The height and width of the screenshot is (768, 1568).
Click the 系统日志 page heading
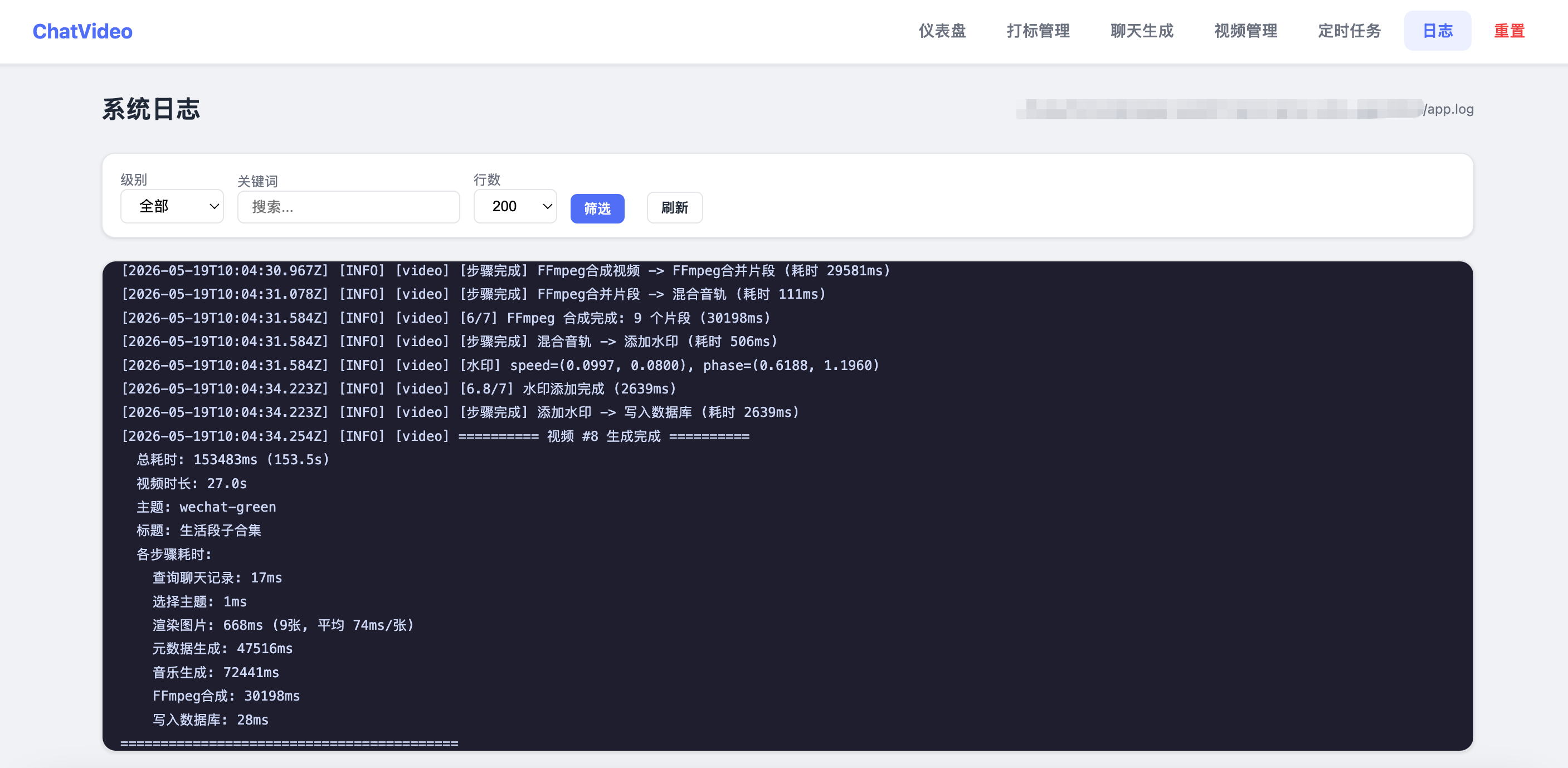click(151, 110)
